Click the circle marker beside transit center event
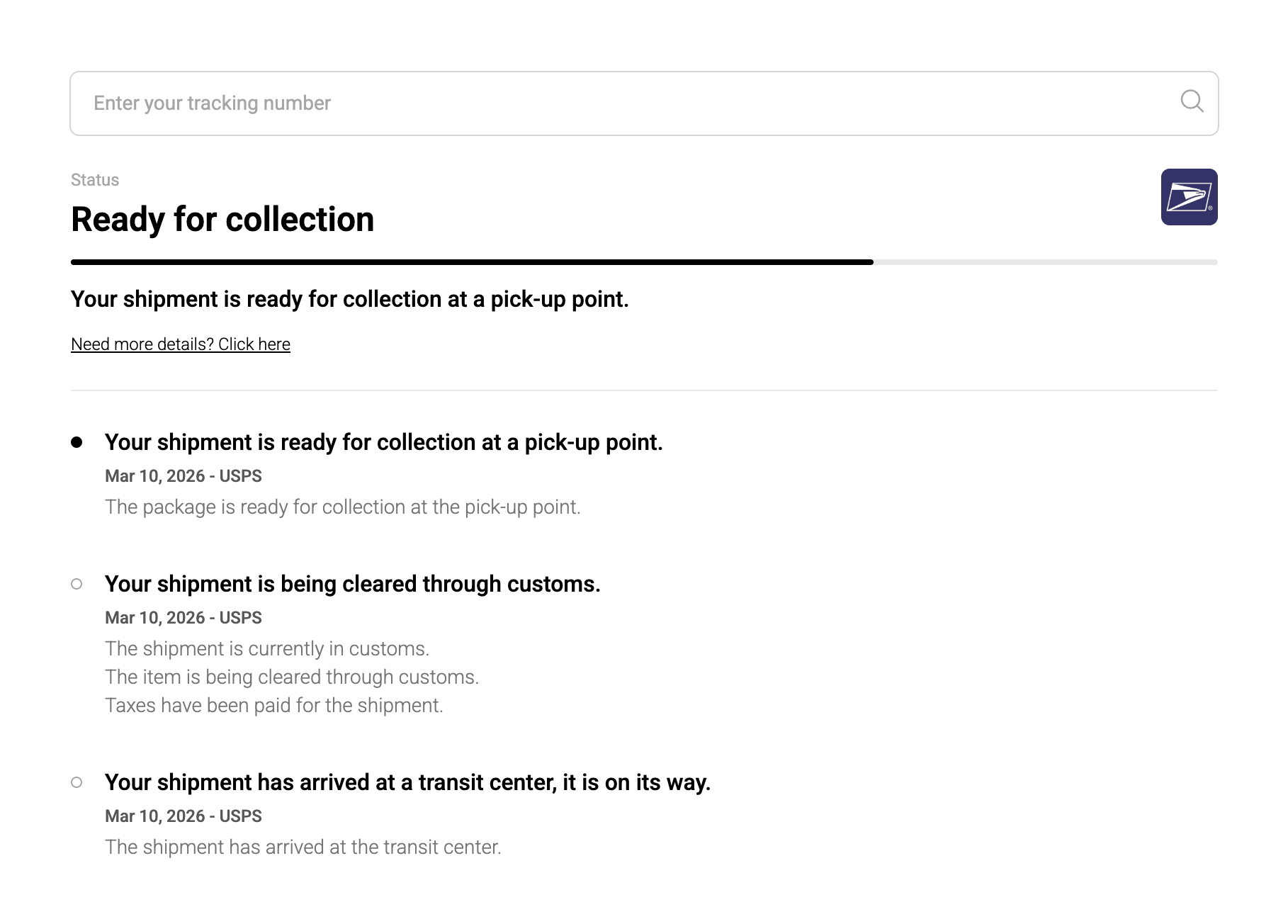Image resolution: width=1288 pixels, height=924 pixels. [x=77, y=782]
